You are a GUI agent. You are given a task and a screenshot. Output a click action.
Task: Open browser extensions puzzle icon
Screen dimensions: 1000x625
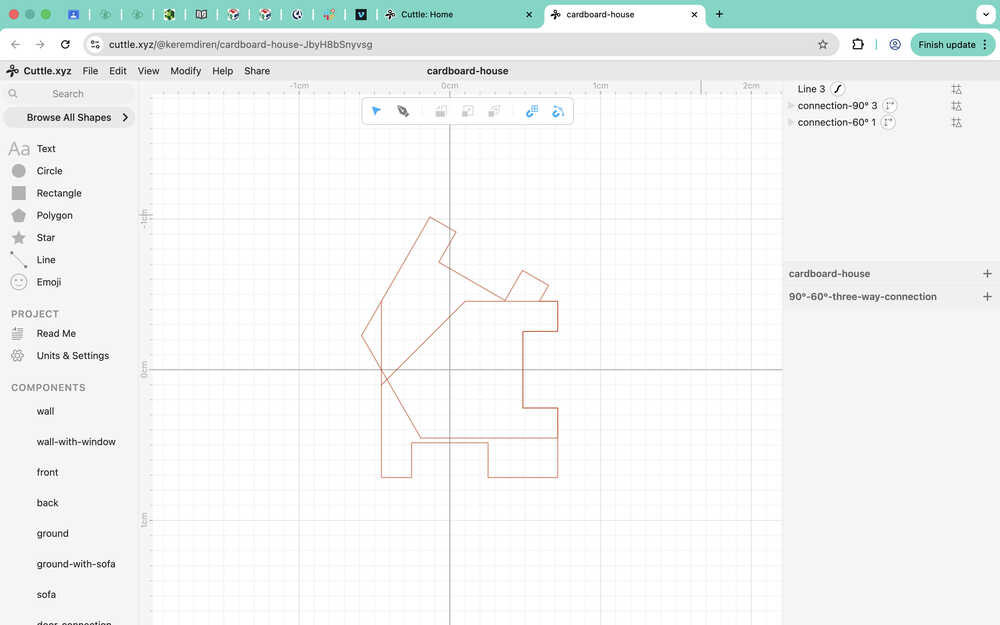click(858, 45)
